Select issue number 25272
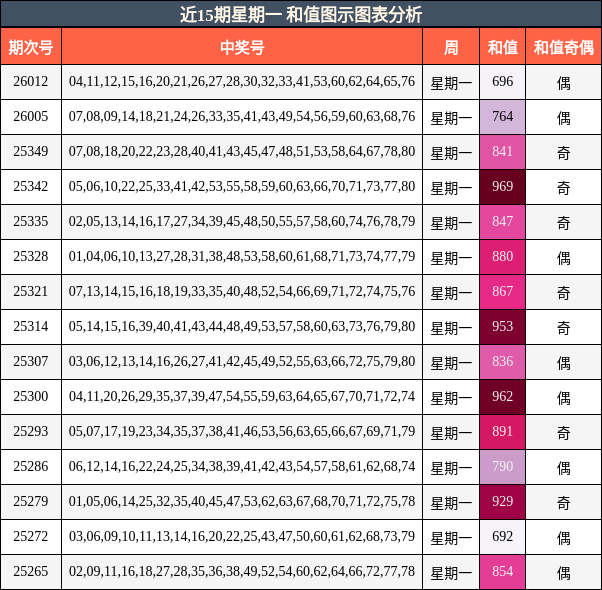This screenshot has width=602, height=590. click(31, 536)
